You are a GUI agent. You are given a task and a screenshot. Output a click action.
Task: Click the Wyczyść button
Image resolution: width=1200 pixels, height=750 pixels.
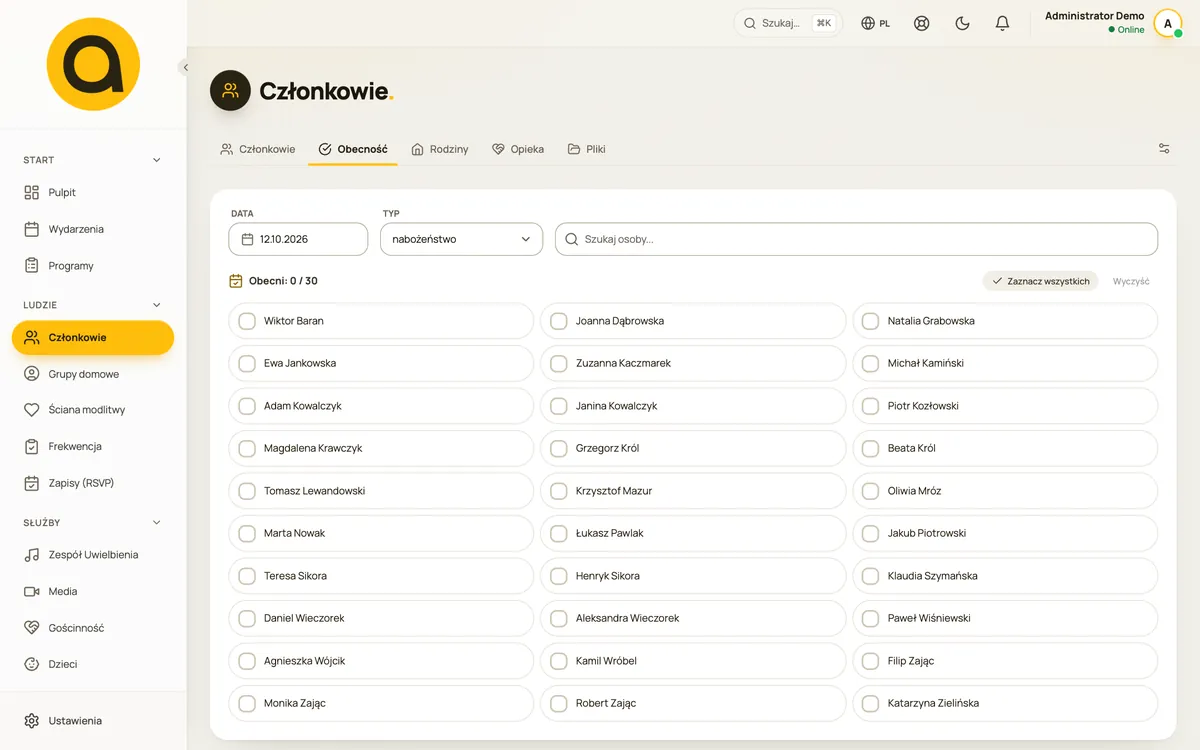[x=1131, y=281]
